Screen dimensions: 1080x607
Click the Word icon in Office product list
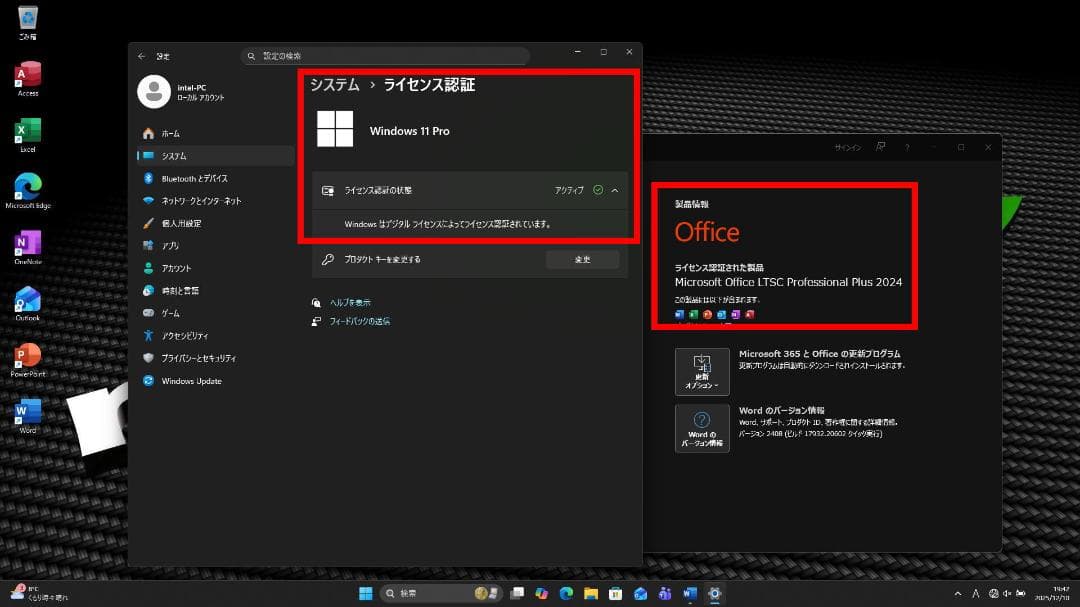coord(678,314)
